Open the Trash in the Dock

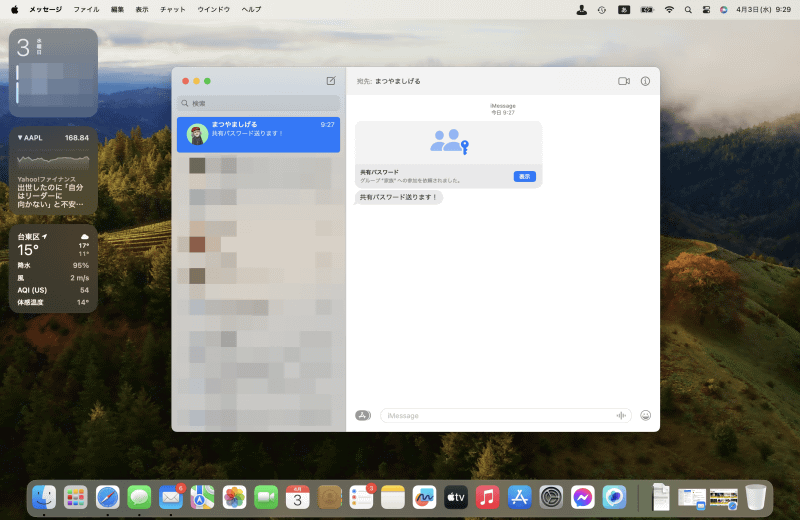tap(756, 497)
